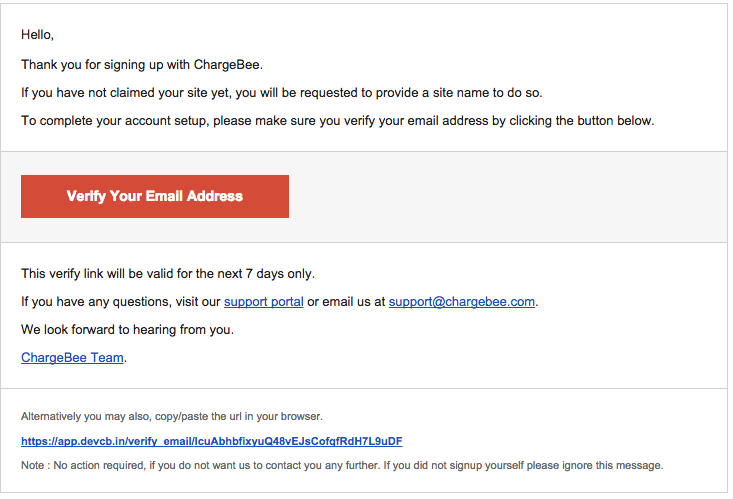Click the To complete your account setup line
The width and height of the screenshot is (733, 499).
pos(338,121)
